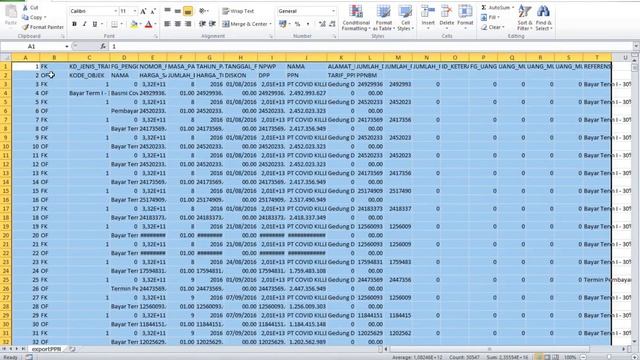Open the AutoSum dropdown arrow
Viewport: 640px width, 360px height.
[x=513, y=8]
